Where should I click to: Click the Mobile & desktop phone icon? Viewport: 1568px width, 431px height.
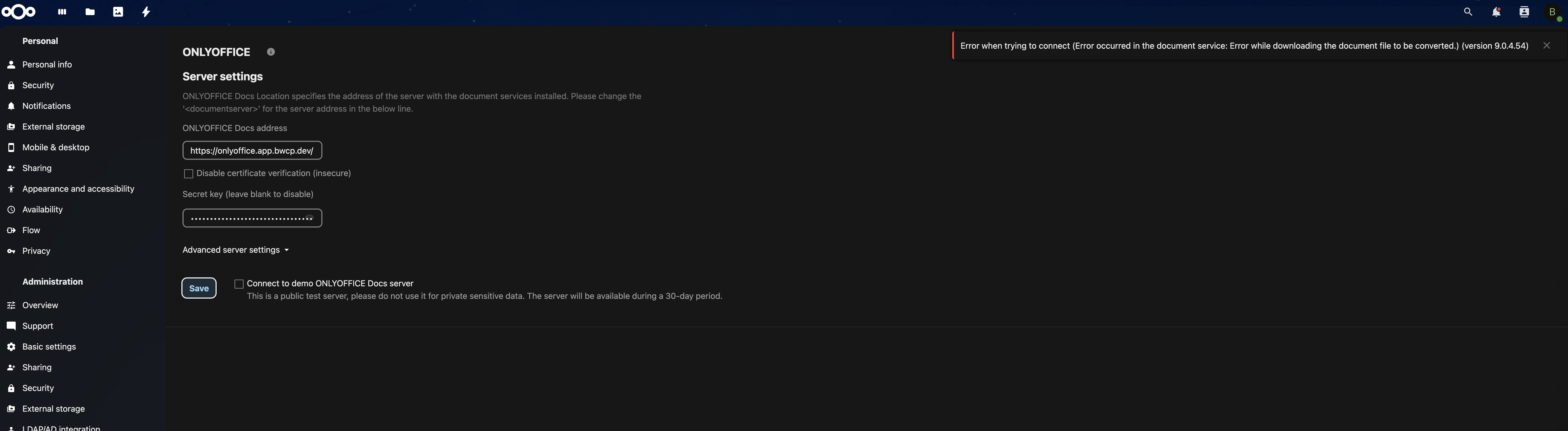point(11,147)
